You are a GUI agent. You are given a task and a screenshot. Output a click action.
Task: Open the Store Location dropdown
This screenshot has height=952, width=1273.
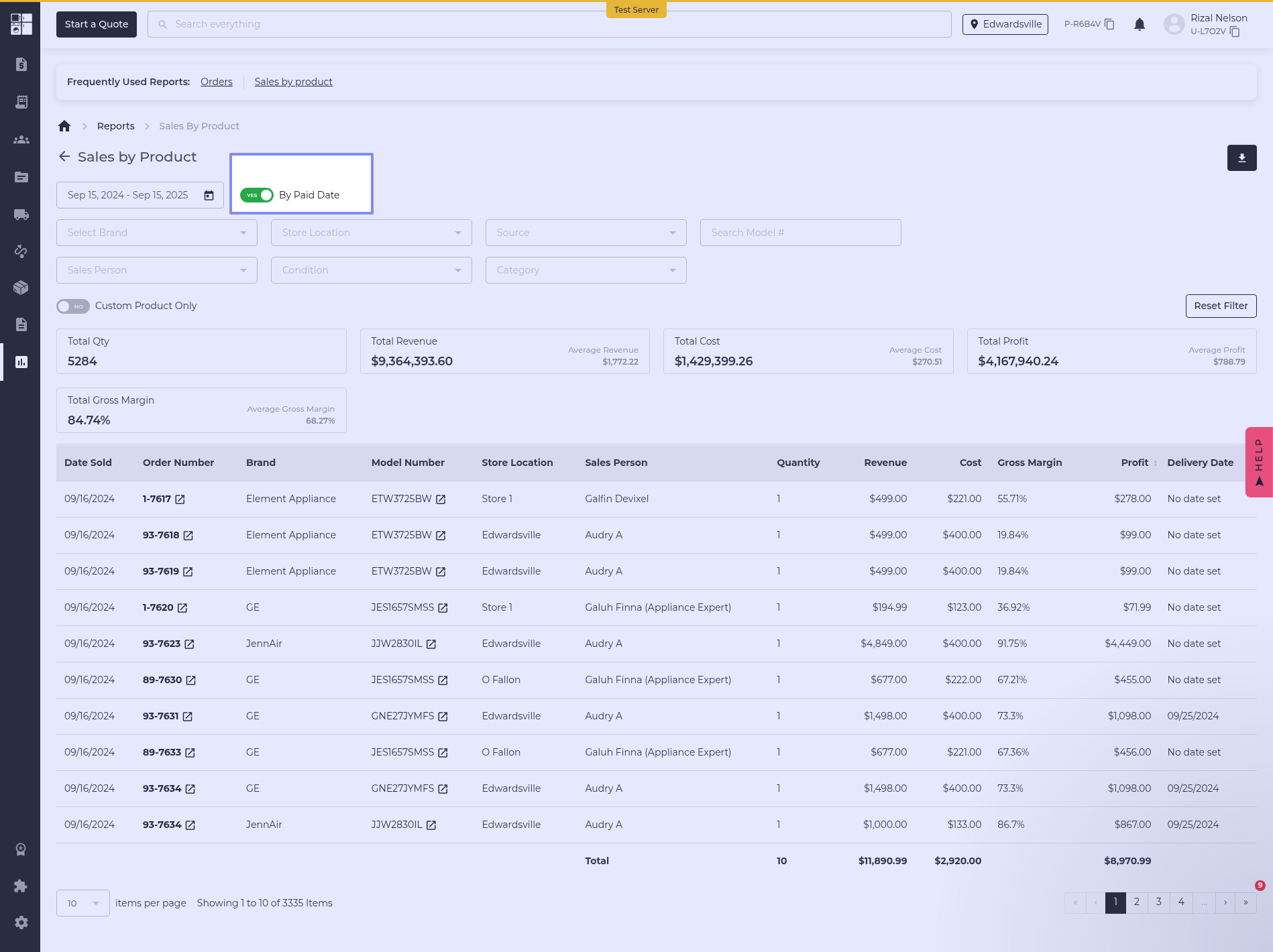(372, 233)
